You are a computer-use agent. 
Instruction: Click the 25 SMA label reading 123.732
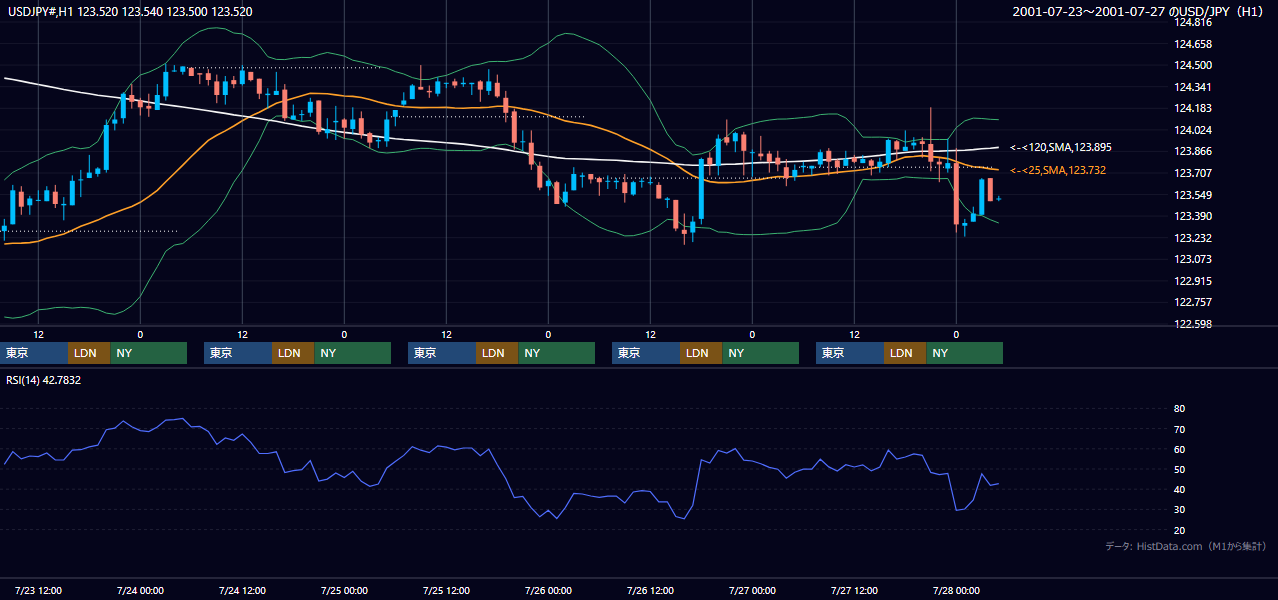coord(1058,170)
